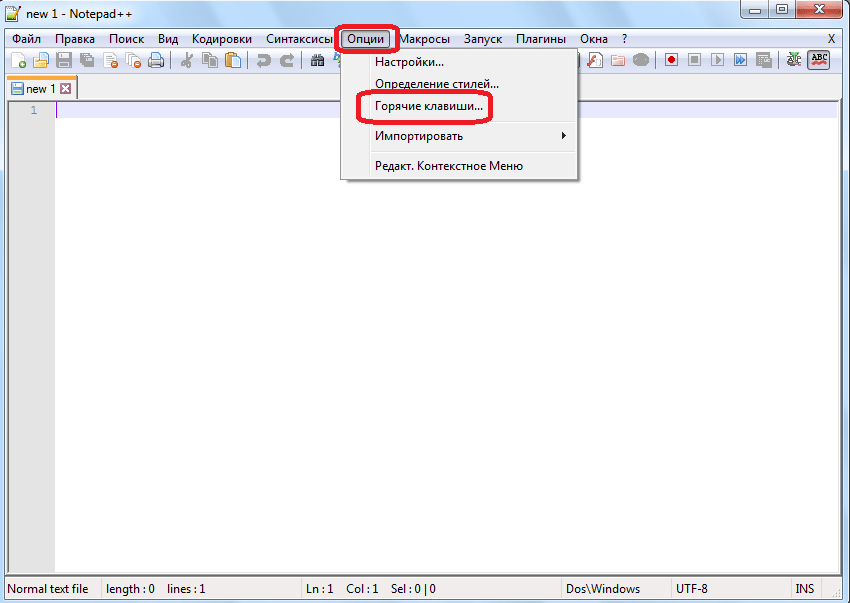850x603 pixels.
Task: Click the Cut scissors icon
Action: click(186, 60)
